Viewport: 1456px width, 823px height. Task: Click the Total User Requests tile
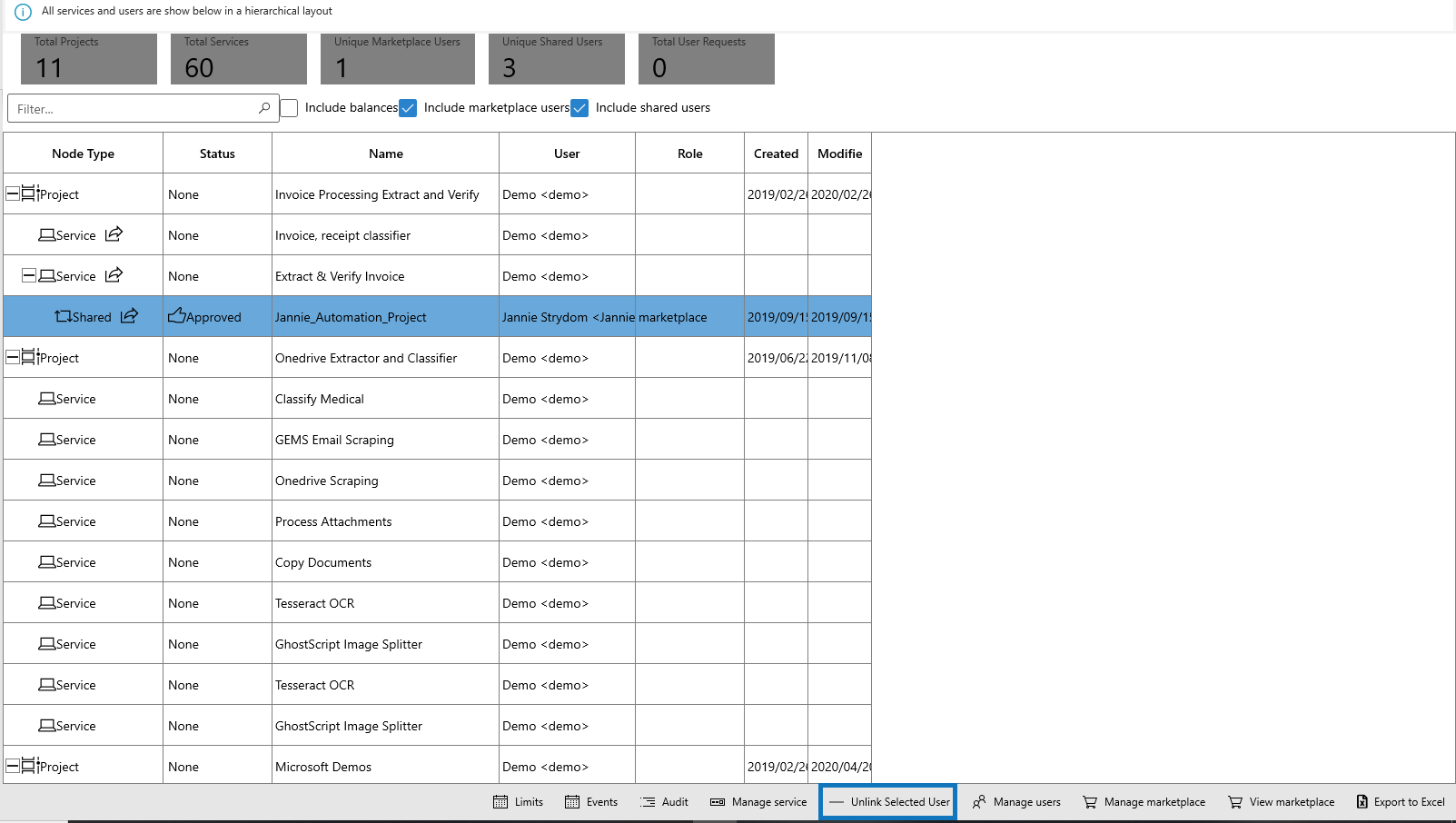pyautogui.click(x=707, y=59)
